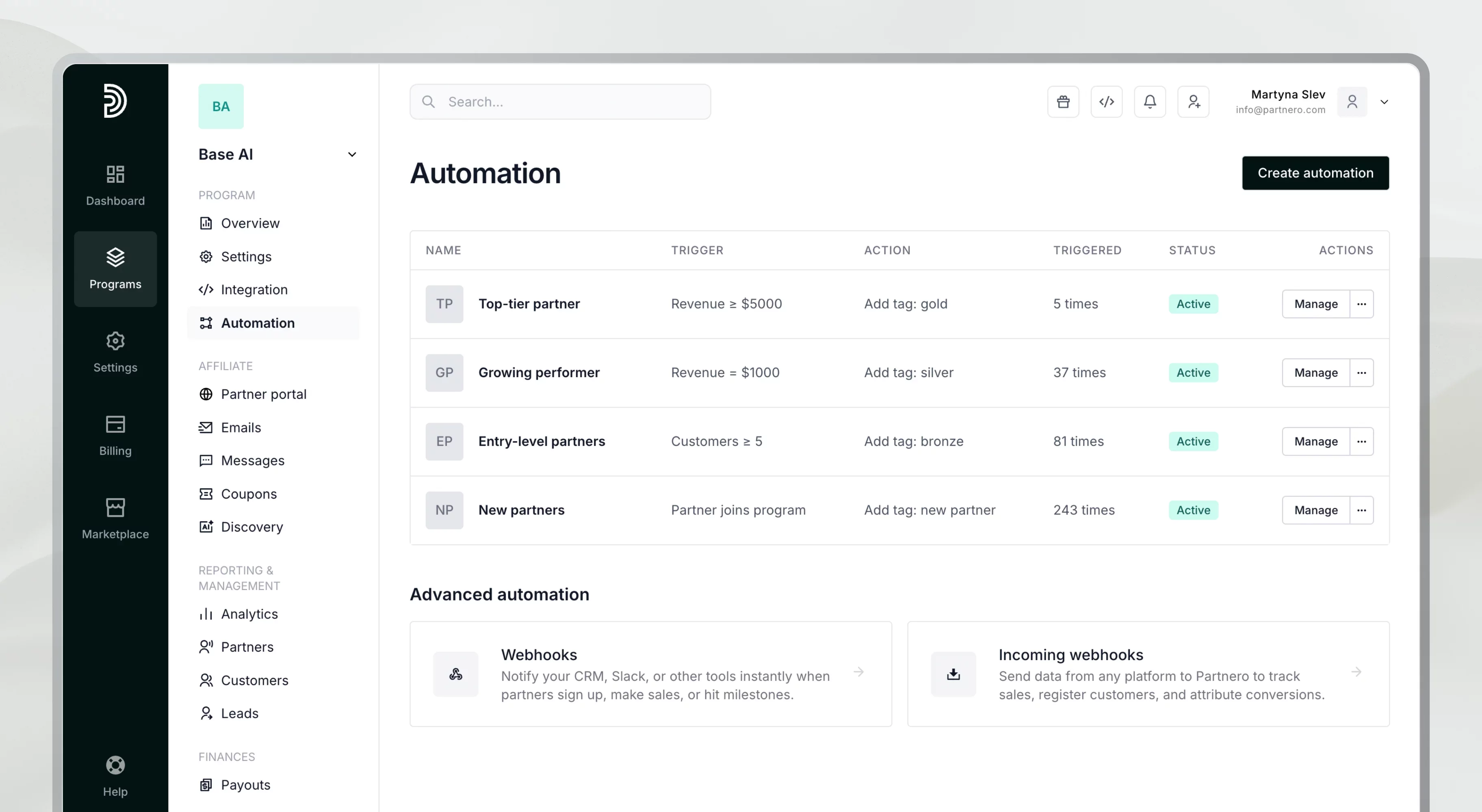Click Manage for Growing performer

(x=1315, y=373)
